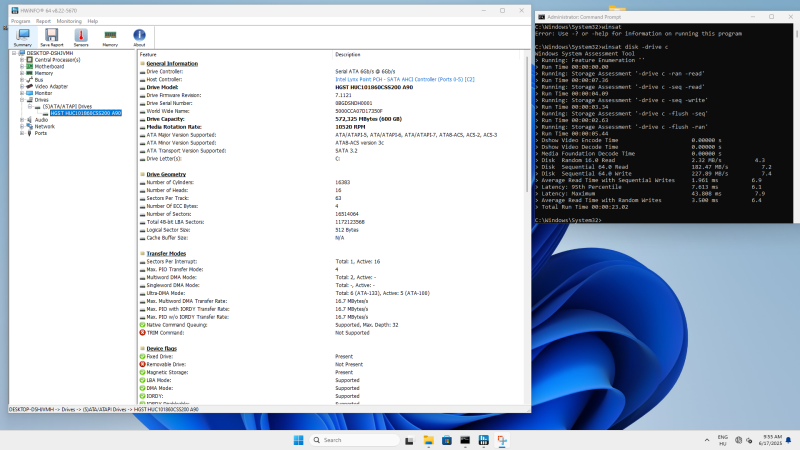Open the Memory toolbar icon

tap(110, 37)
